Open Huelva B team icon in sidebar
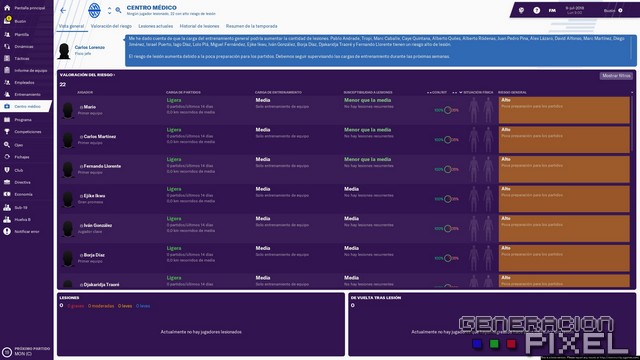Viewport: 640px width, 360px height. pos(7,220)
